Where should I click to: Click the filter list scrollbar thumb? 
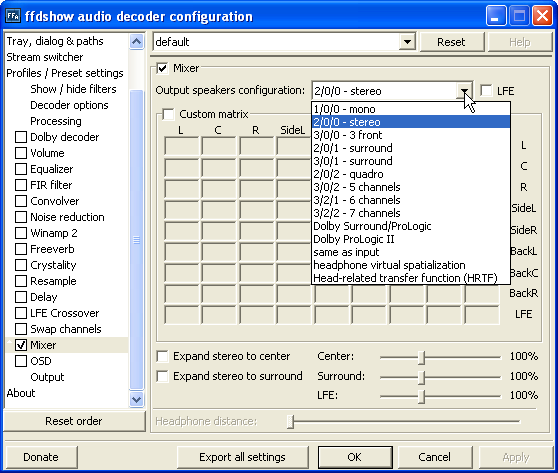coord(137,240)
